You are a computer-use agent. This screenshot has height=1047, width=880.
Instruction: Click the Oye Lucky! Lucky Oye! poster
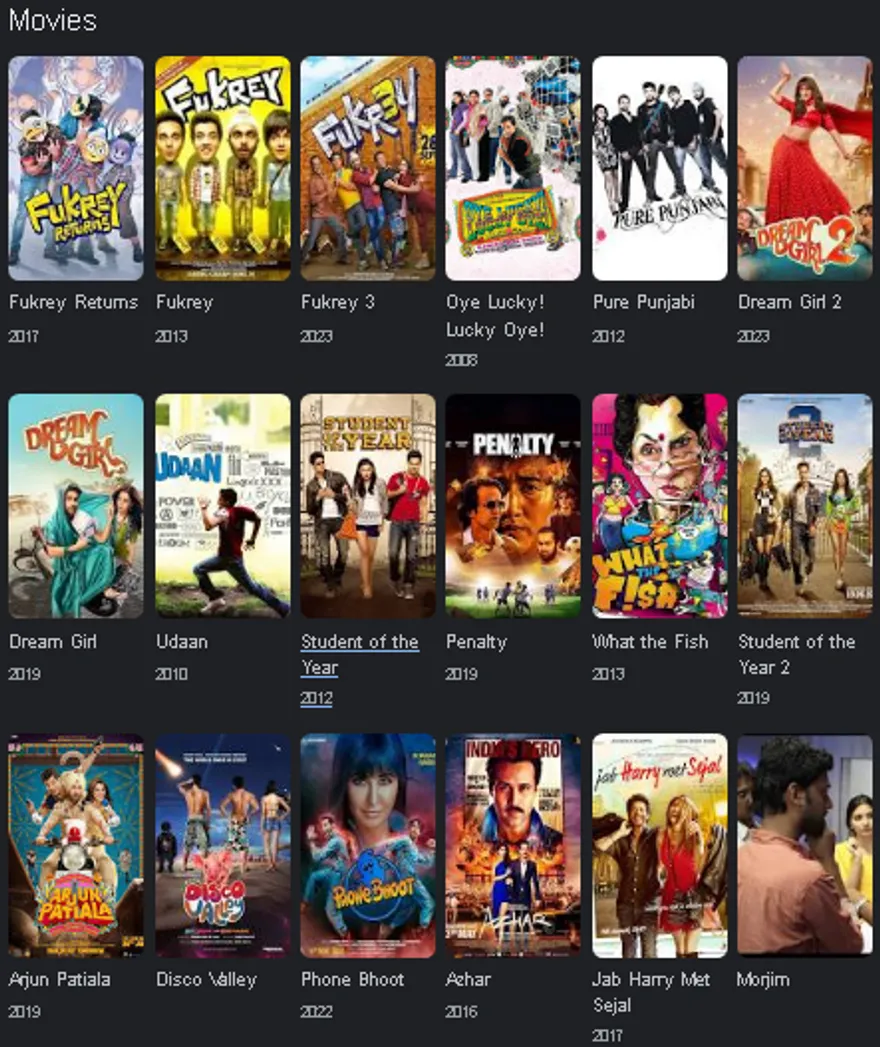pyautogui.click(x=513, y=168)
